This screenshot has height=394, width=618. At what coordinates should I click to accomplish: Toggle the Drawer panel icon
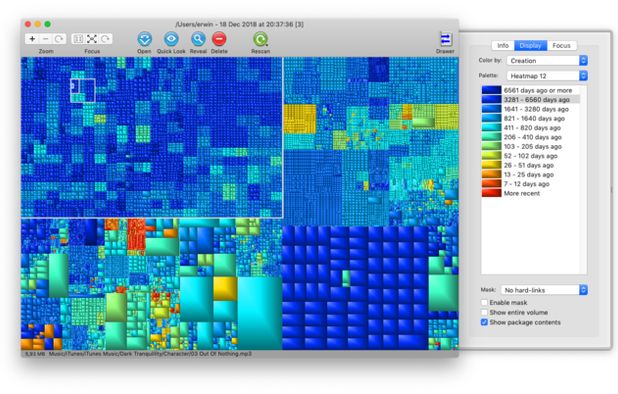445,39
